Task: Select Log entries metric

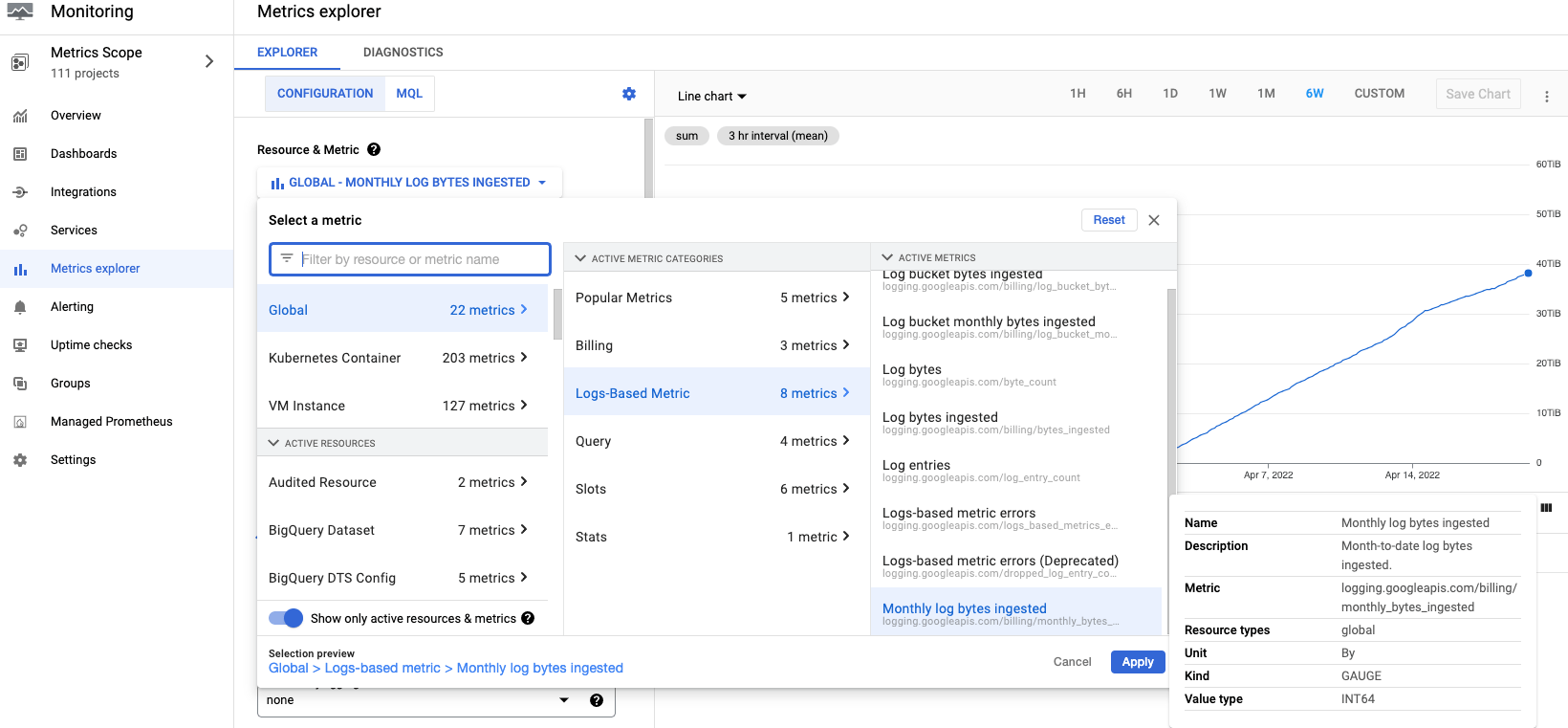Action: coord(1017,470)
